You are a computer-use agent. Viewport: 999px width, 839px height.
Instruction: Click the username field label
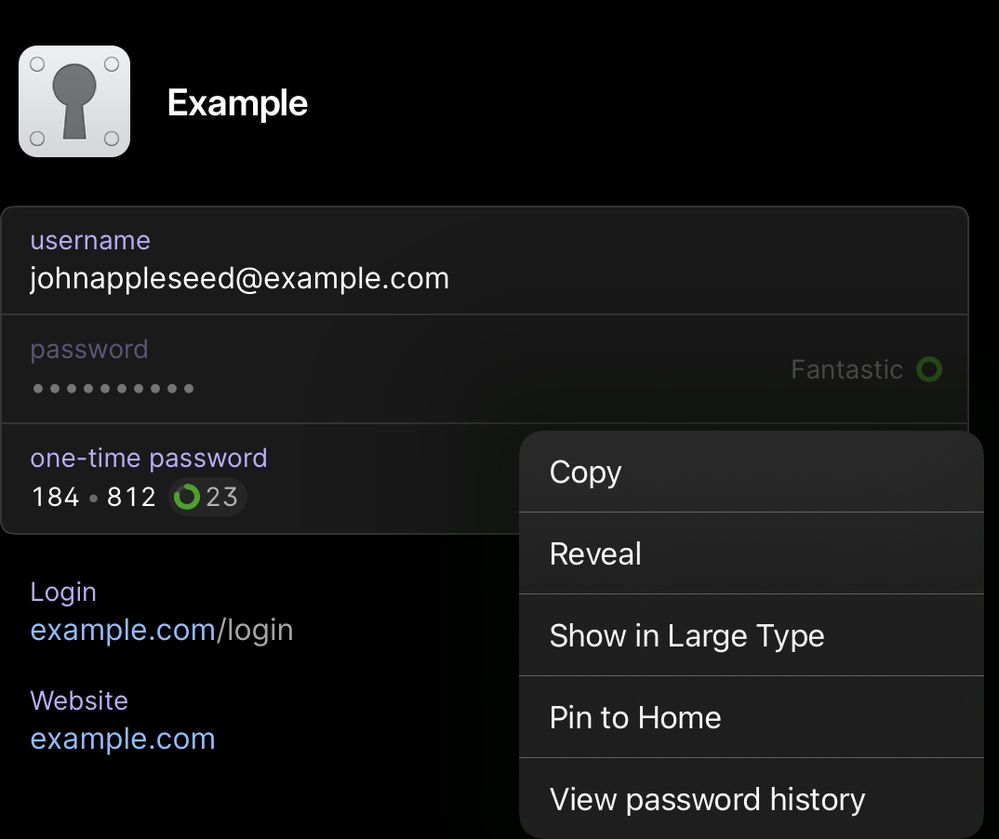[90, 240]
